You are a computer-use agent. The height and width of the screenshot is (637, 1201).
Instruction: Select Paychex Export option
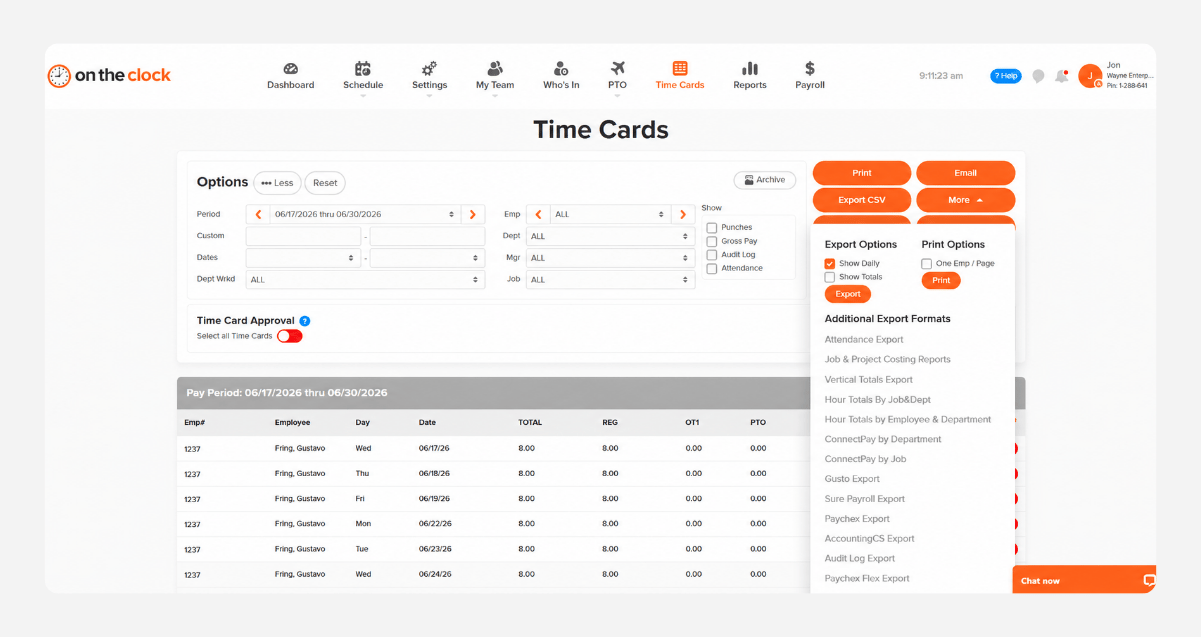[x=857, y=519]
